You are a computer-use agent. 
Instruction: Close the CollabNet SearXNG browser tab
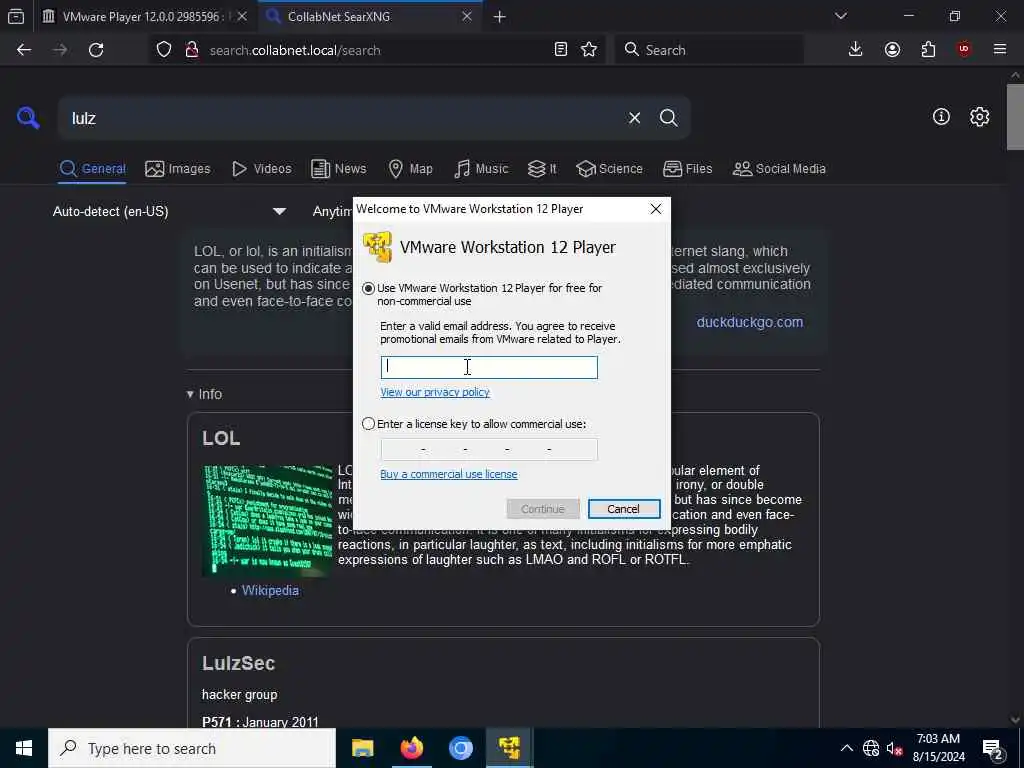click(x=466, y=16)
